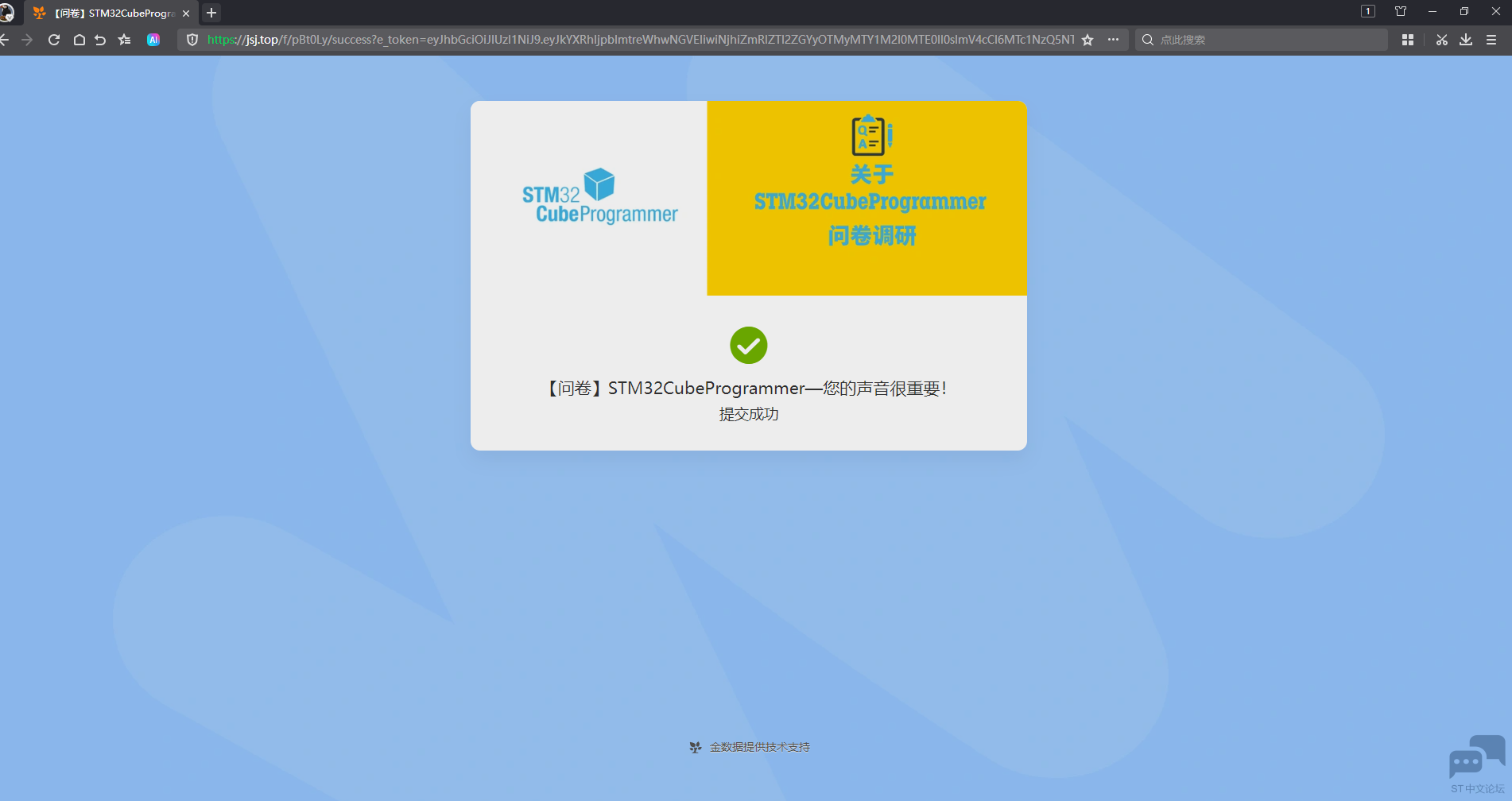1512x801 pixels.
Task: Click the browser back arrow
Action: [4, 40]
